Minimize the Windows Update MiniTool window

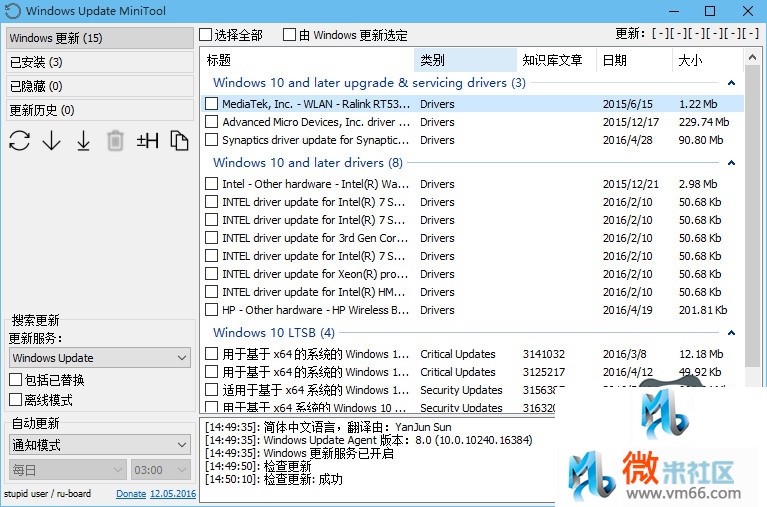tap(674, 11)
